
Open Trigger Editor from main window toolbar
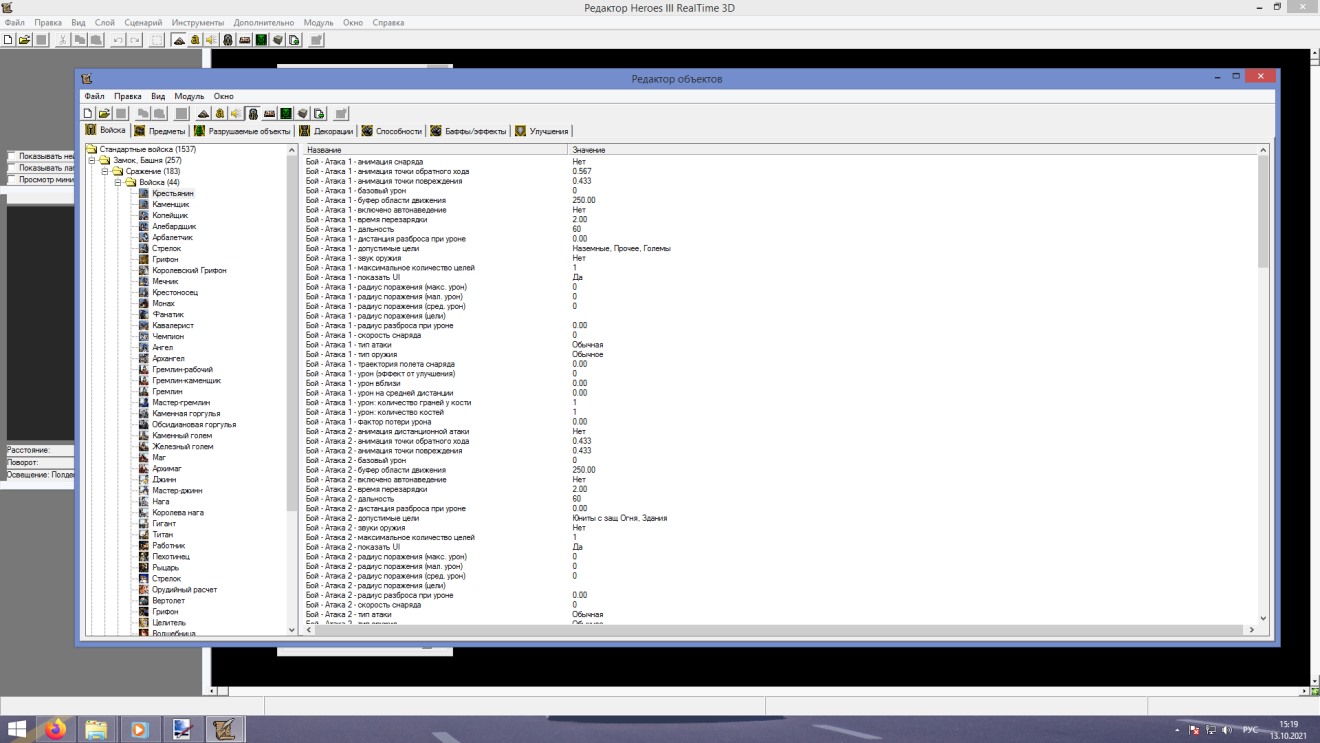[195, 40]
